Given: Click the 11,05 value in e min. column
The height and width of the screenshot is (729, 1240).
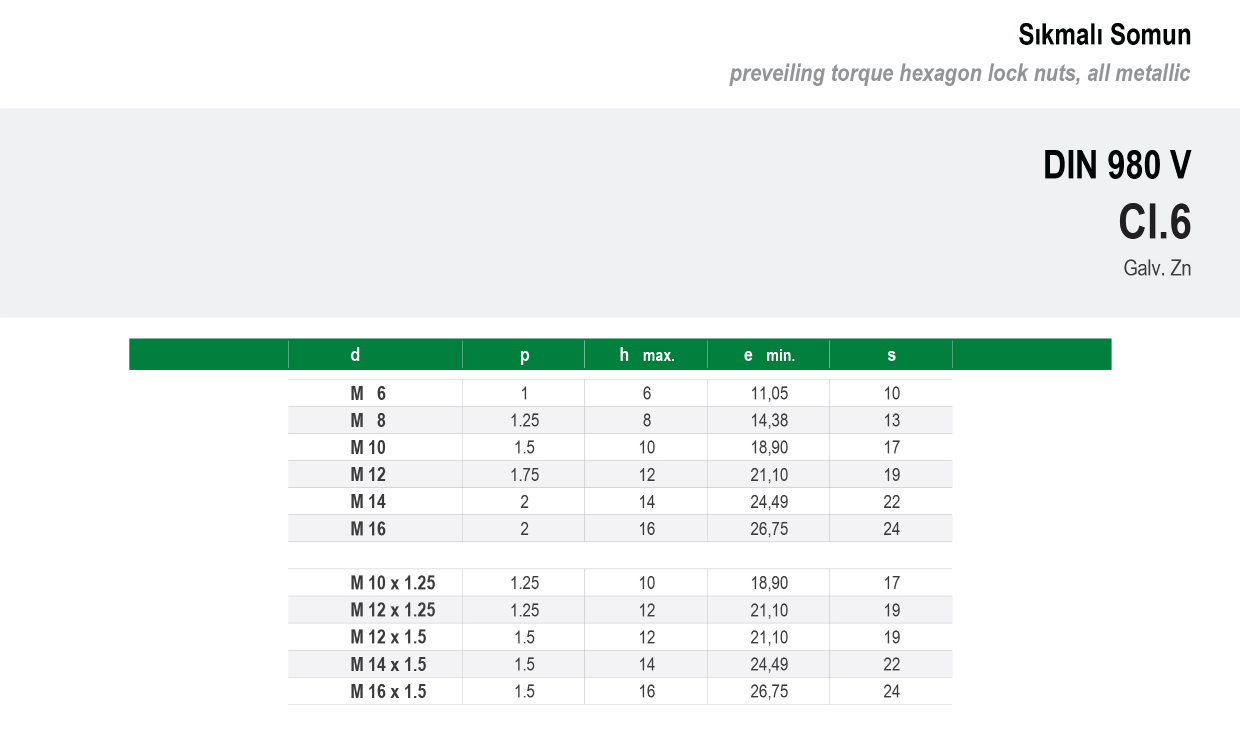Looking at the screenshot, I should click(768, 394).
